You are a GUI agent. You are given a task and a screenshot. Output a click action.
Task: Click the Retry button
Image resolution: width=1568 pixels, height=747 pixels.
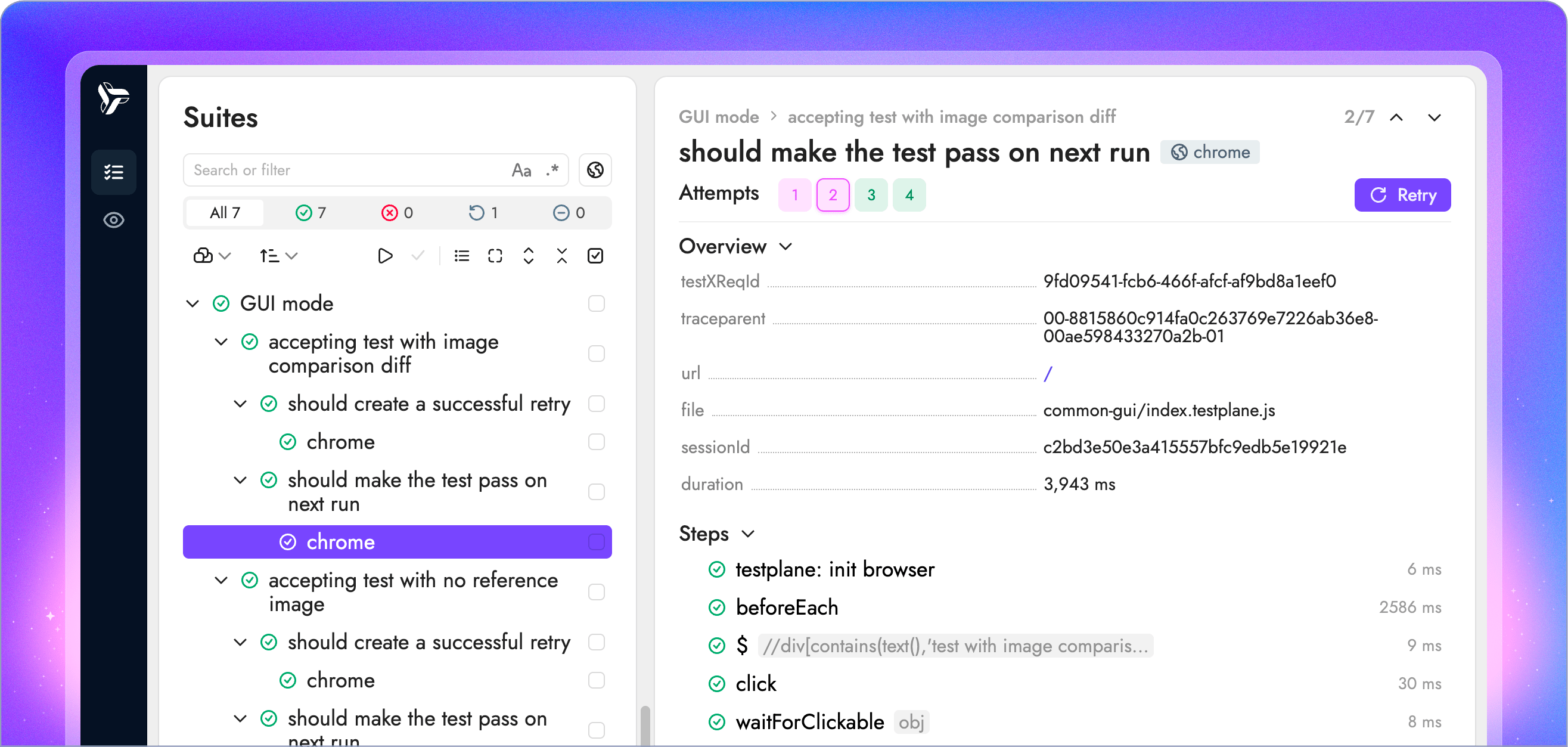[x=1402, y=195]
